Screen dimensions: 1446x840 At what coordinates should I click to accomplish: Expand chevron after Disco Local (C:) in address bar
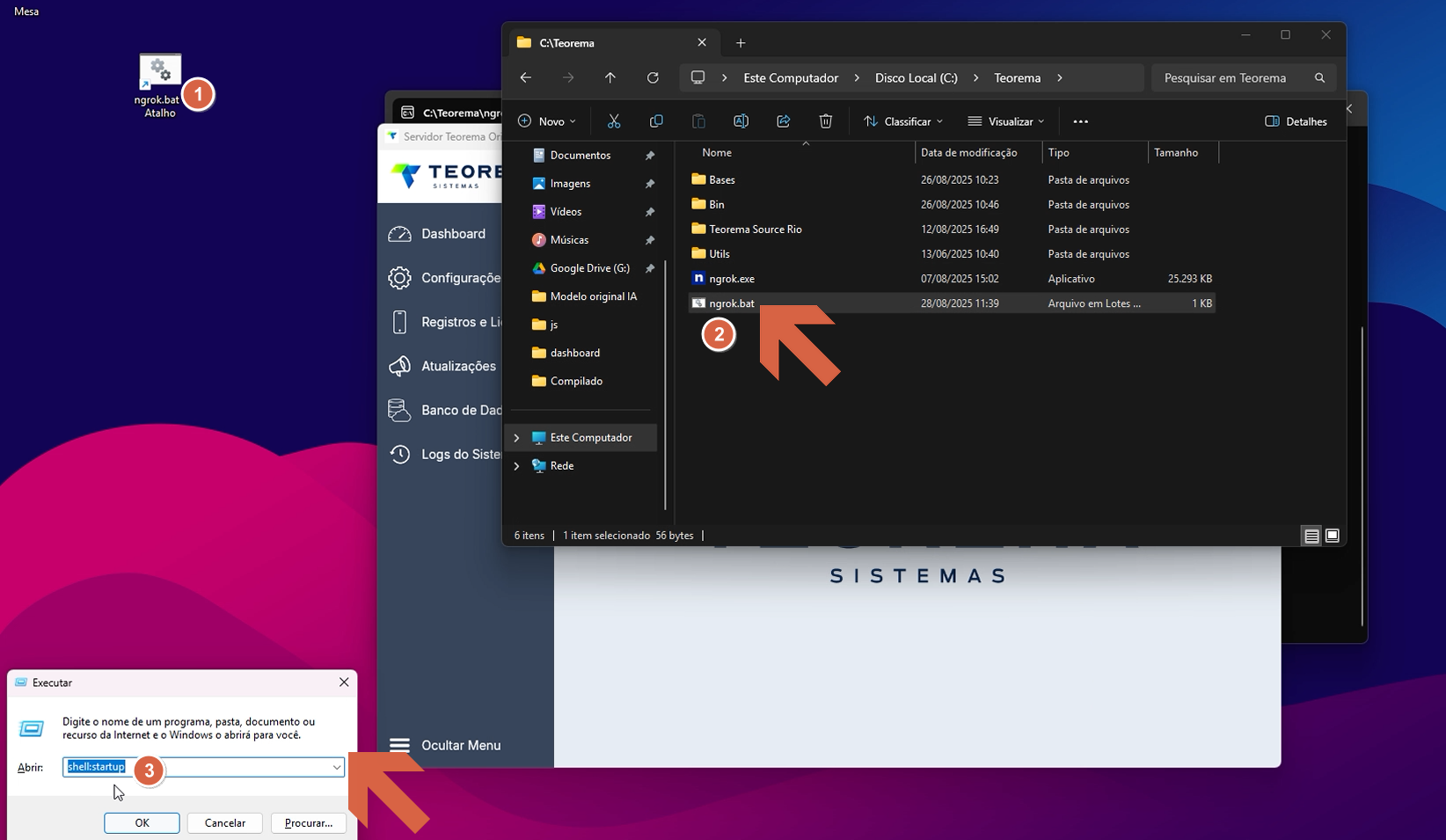click(x=975, y=77)
